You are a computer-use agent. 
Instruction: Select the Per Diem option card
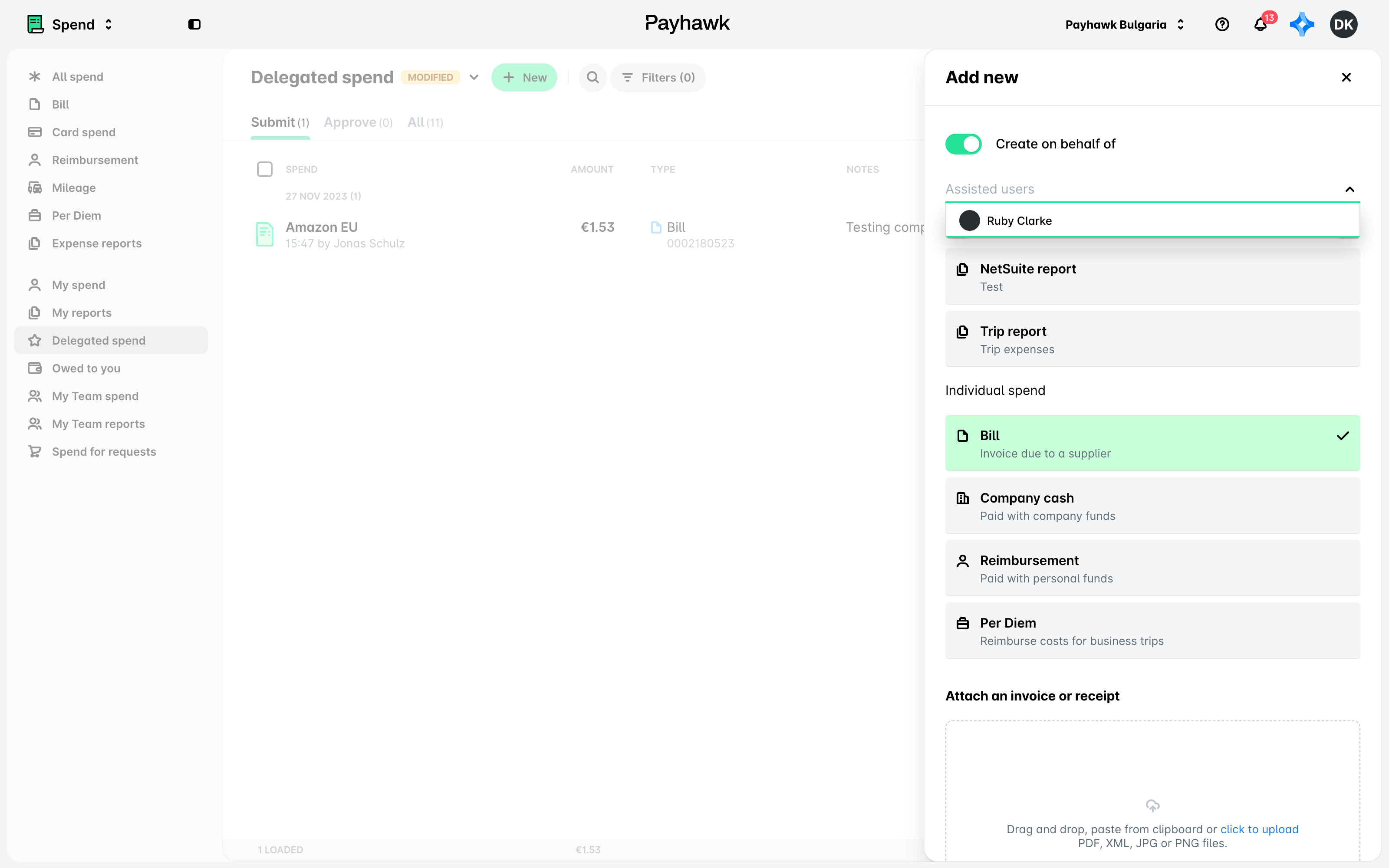(1152, 631)
